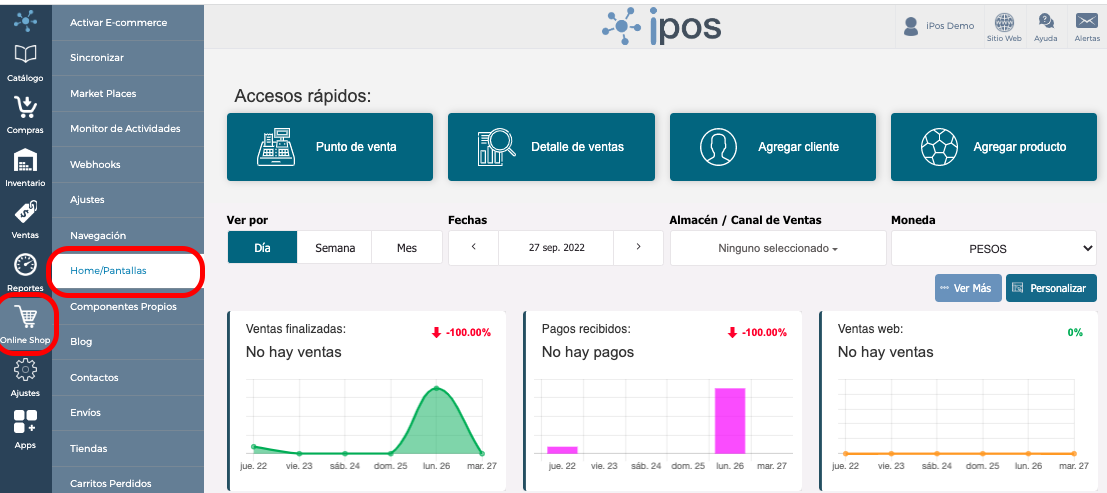This screenshot has width=1107, height=493.
Task: Click the Sitio Web globe icon
Action: (1004, 21)
